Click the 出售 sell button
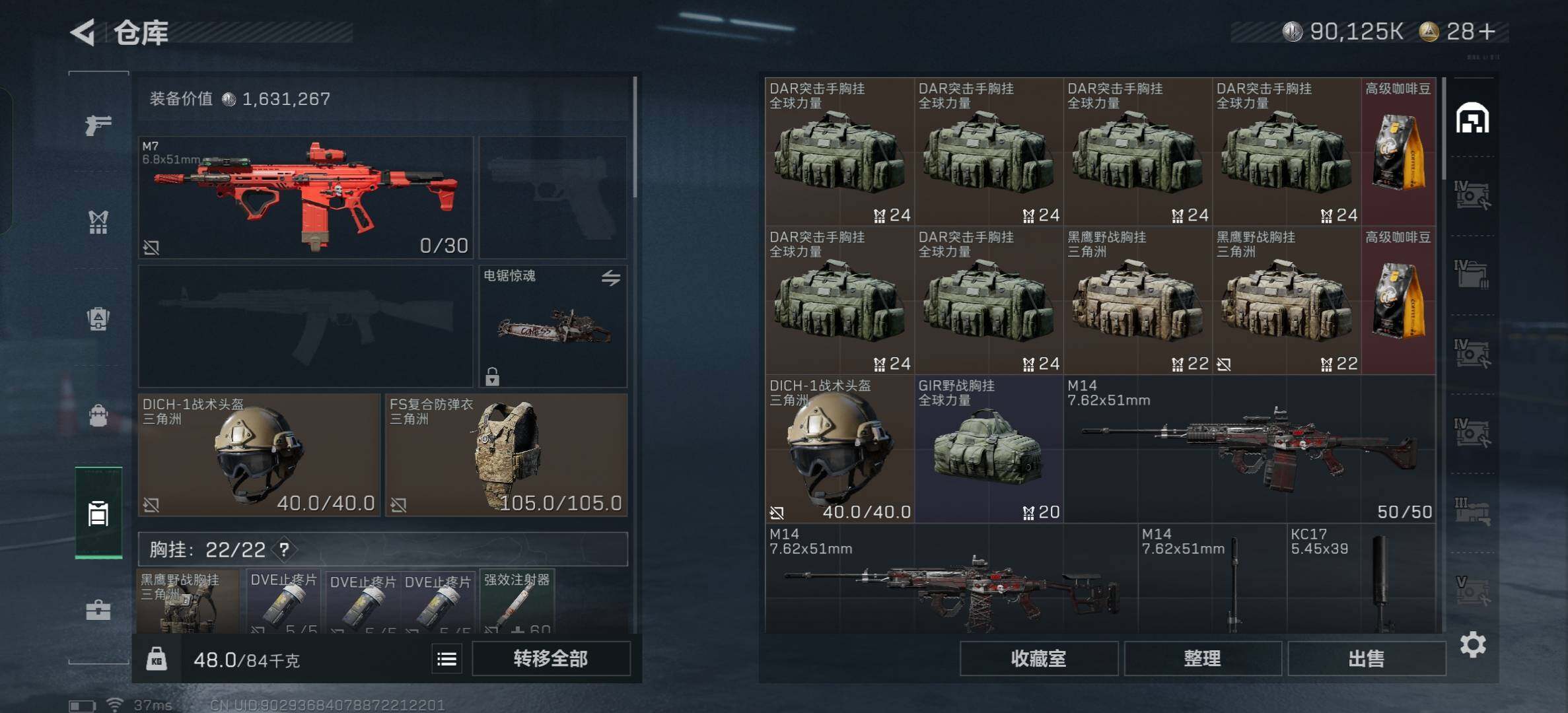 pyautogui.click(x=1366, y=659)
